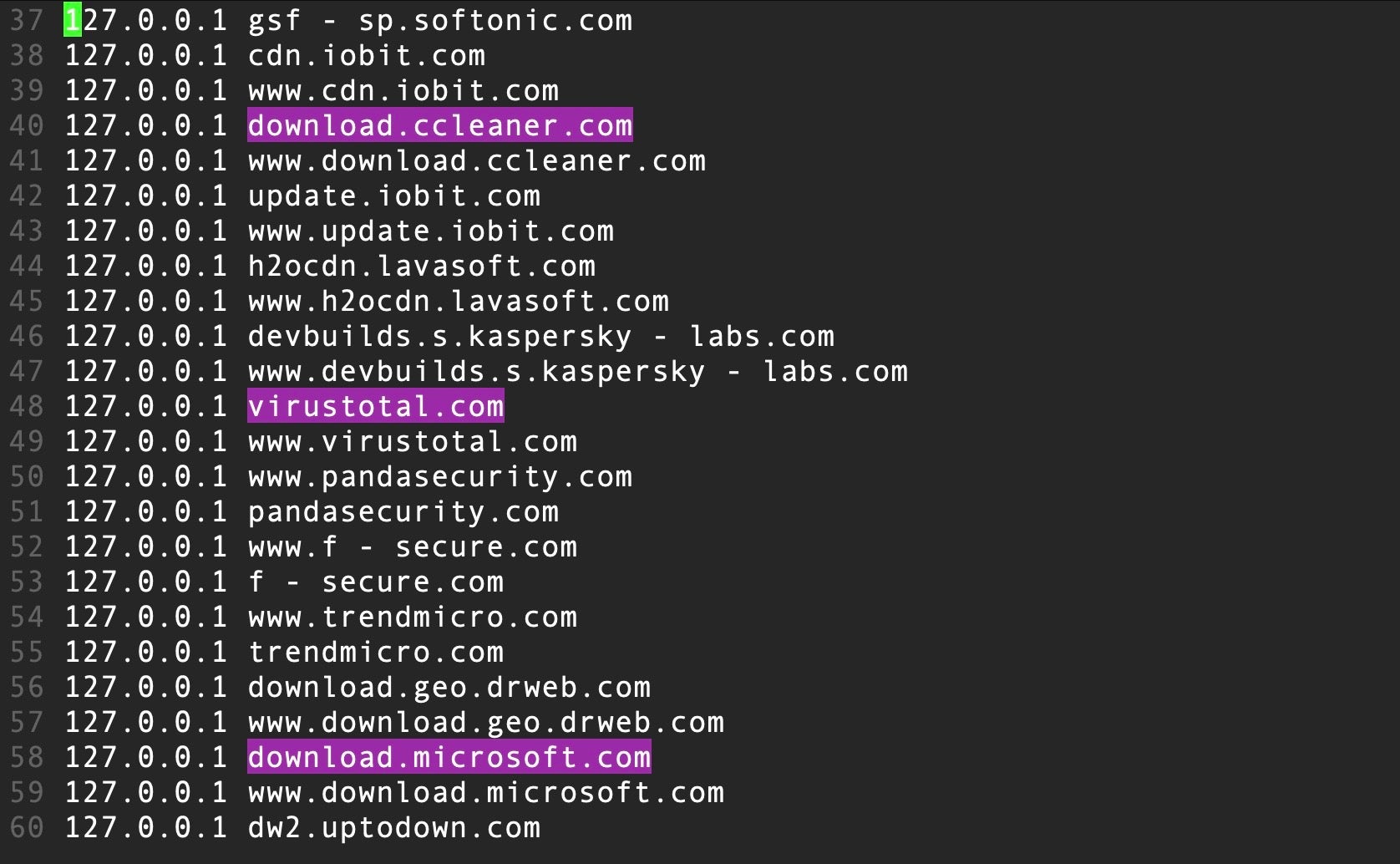The width and height of the screenshot is (1400, 864).
Task: Click line number 60 in gutter
Action: [26, 827]
